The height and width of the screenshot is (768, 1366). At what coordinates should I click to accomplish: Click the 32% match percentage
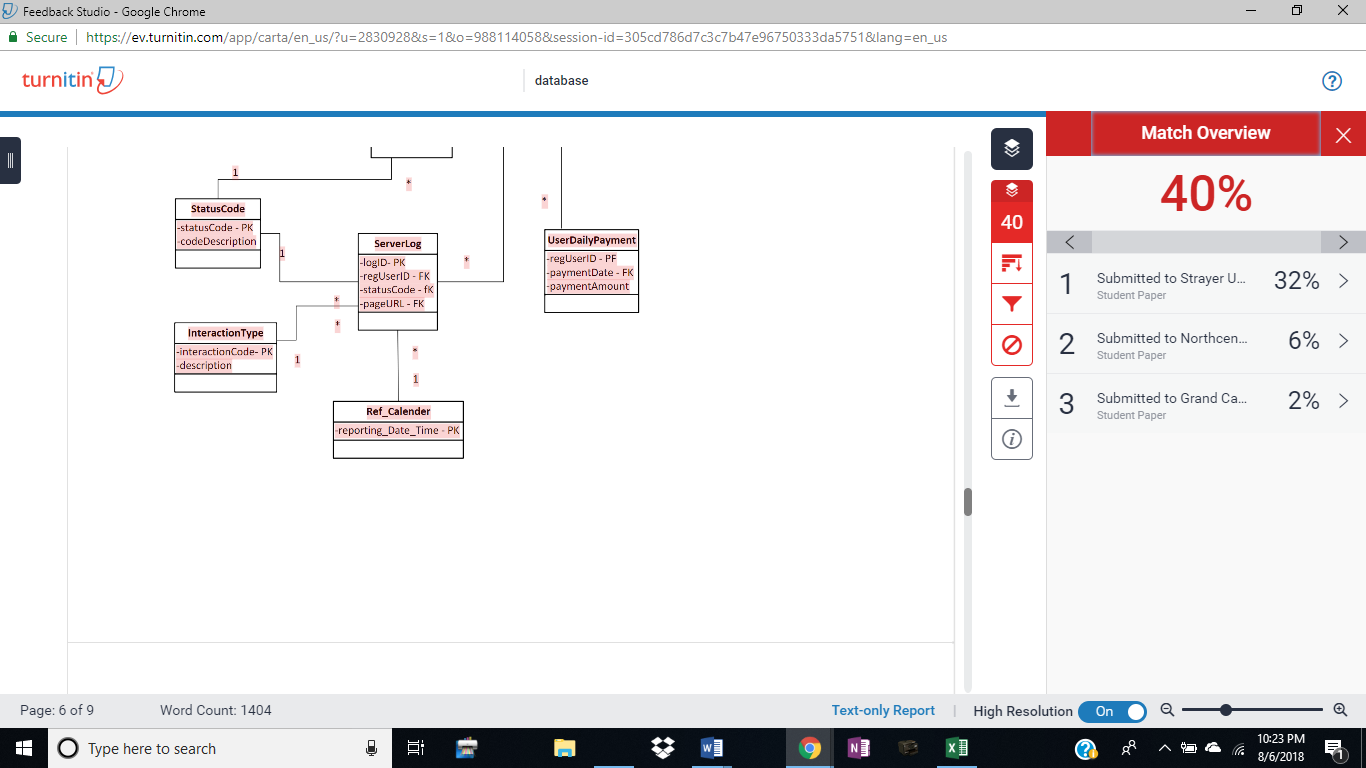click(x=1297, y=281)
